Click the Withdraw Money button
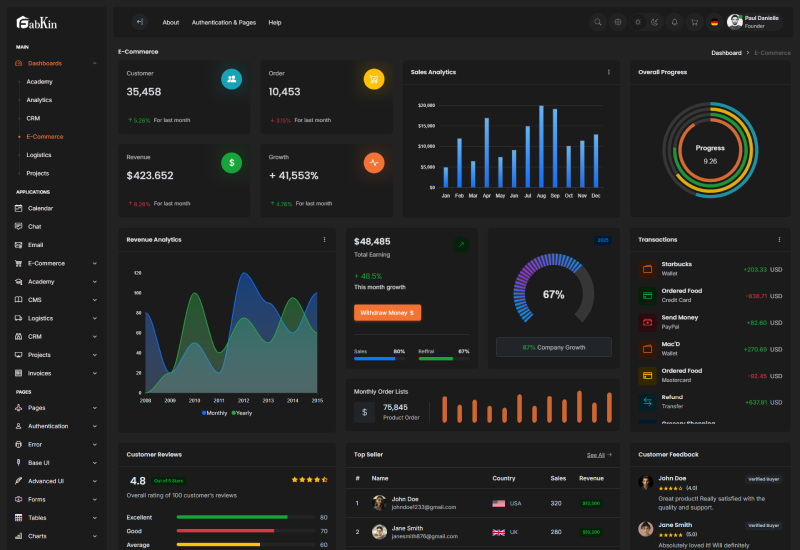The height and width of the screenshot is (550, 800). 387,313
